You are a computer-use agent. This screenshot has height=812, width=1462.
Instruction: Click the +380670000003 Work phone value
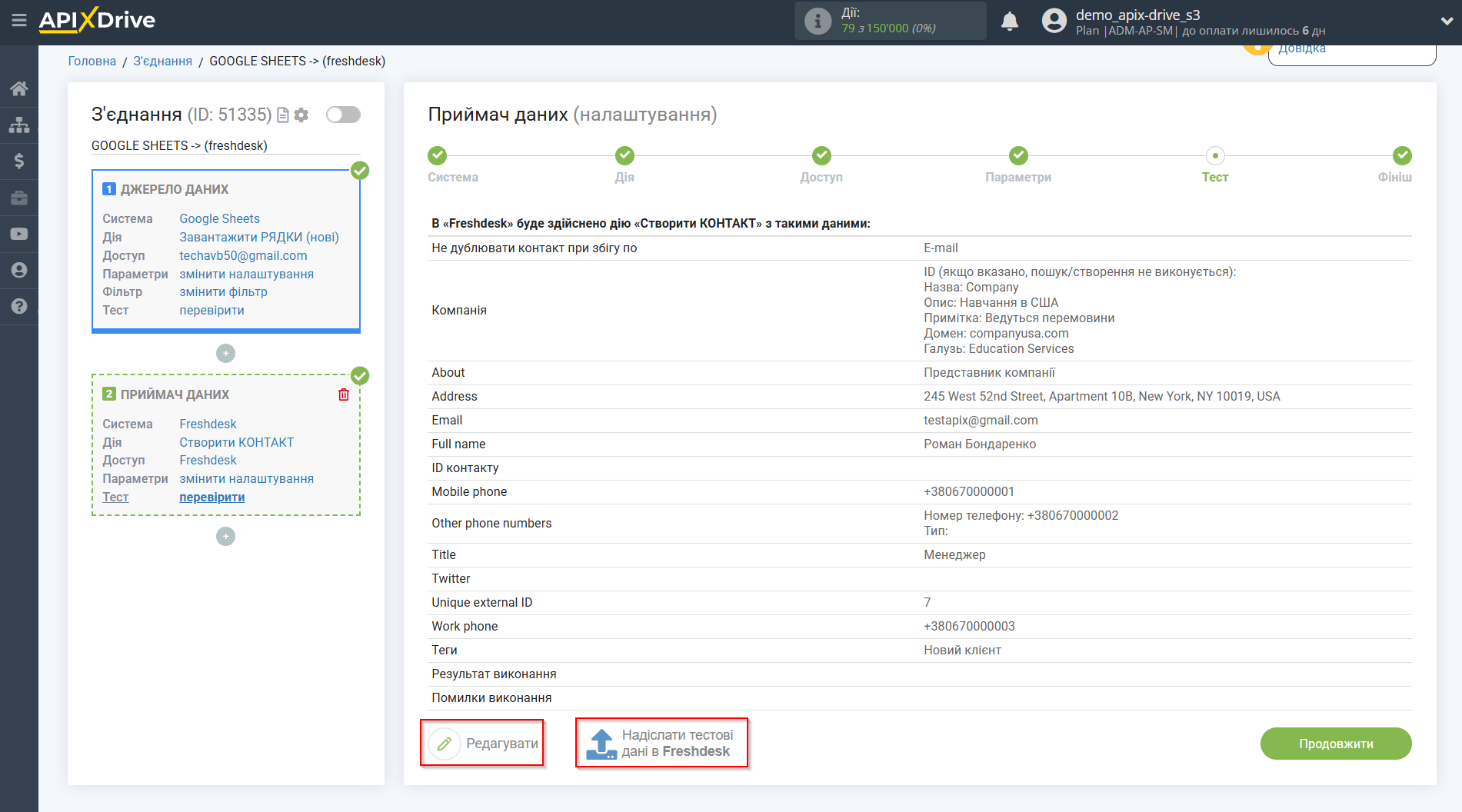[x=969, y=626]
